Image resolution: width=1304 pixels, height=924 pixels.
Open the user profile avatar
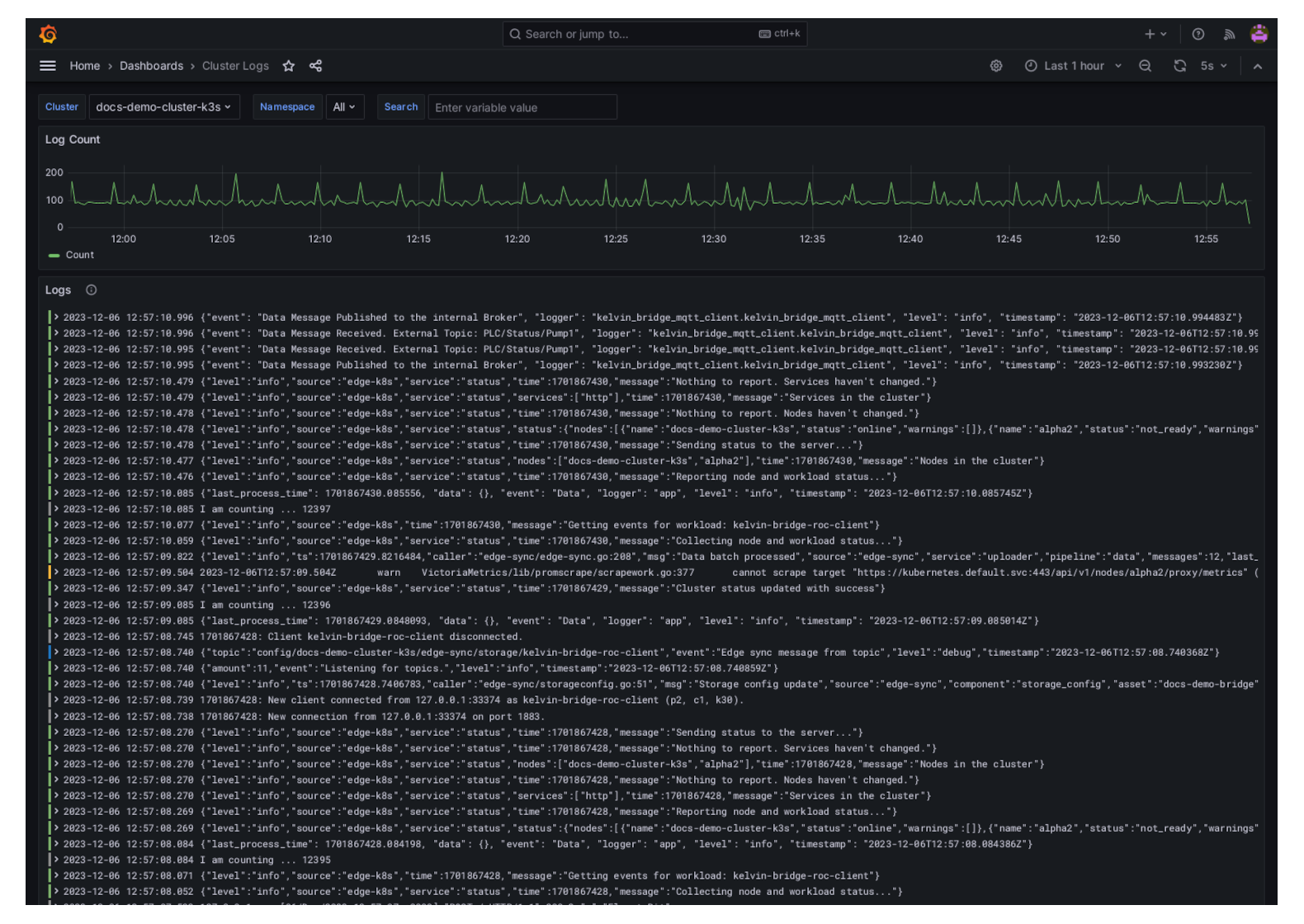coord(1259,34)
